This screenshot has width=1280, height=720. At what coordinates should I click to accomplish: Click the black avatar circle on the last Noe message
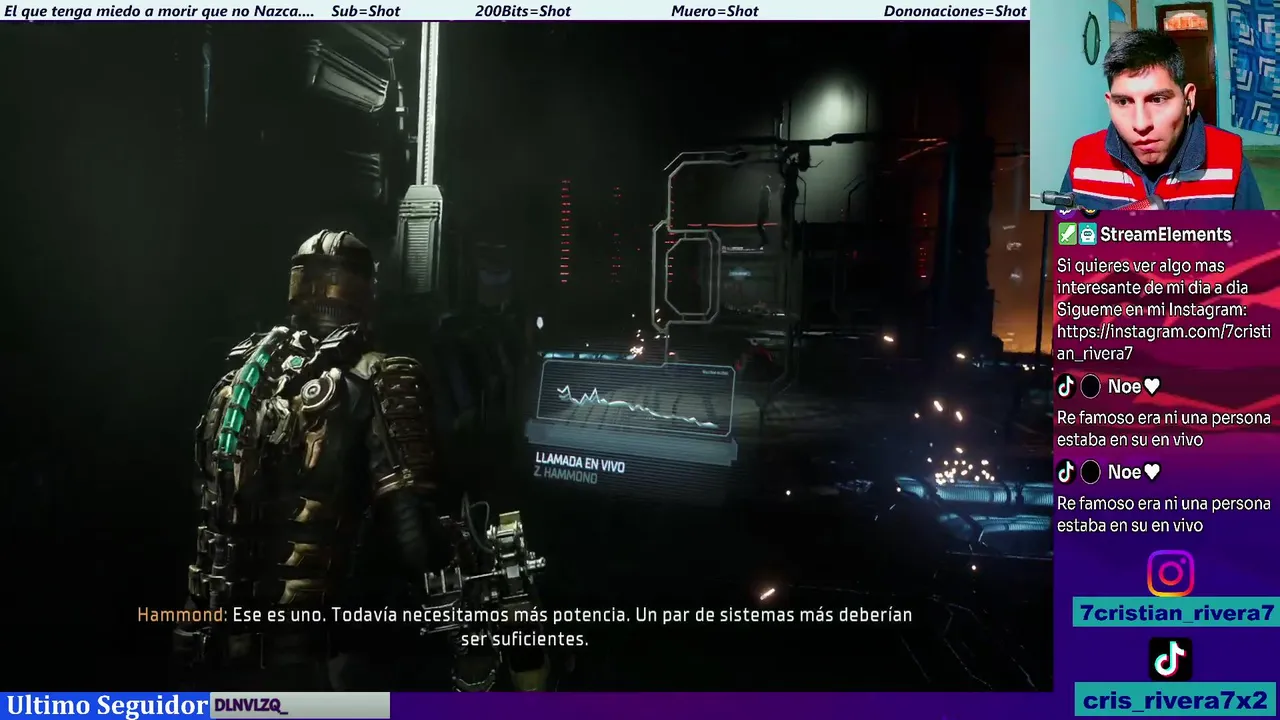(x=1090, y=472)
